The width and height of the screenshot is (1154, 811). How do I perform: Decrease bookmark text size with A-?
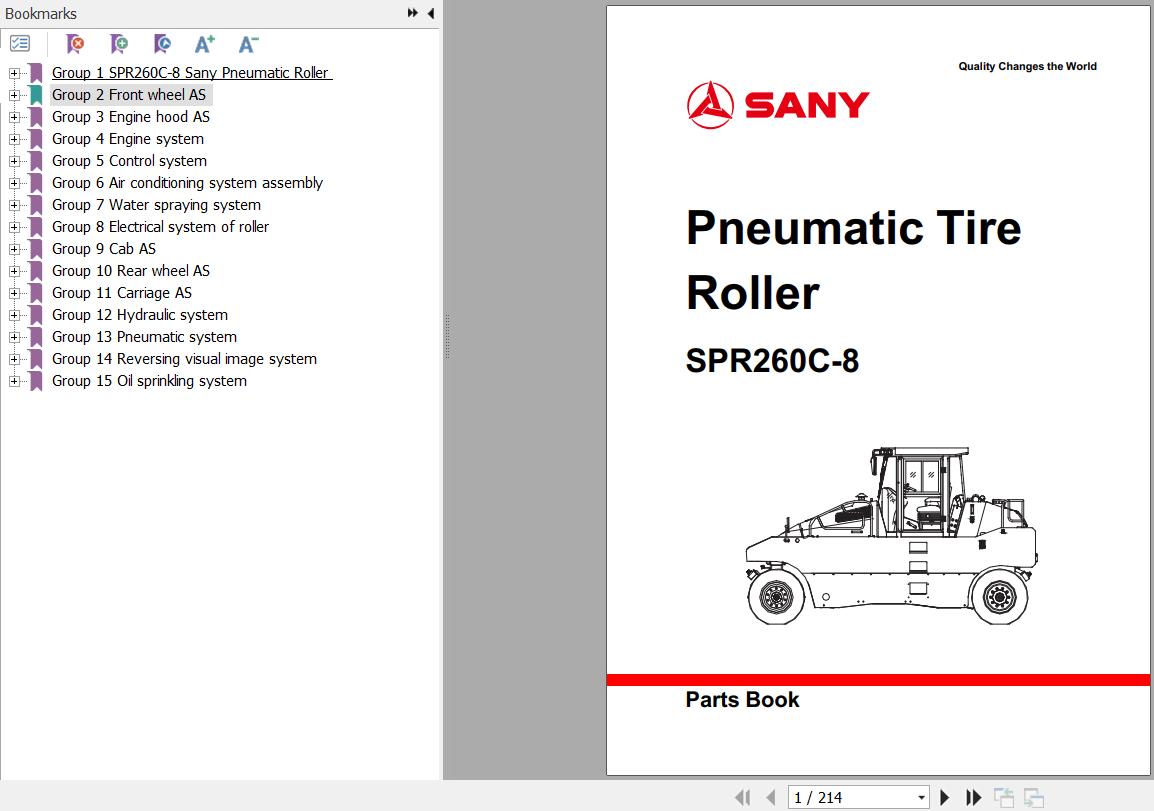pyautogui.click(x=248, y=44)
